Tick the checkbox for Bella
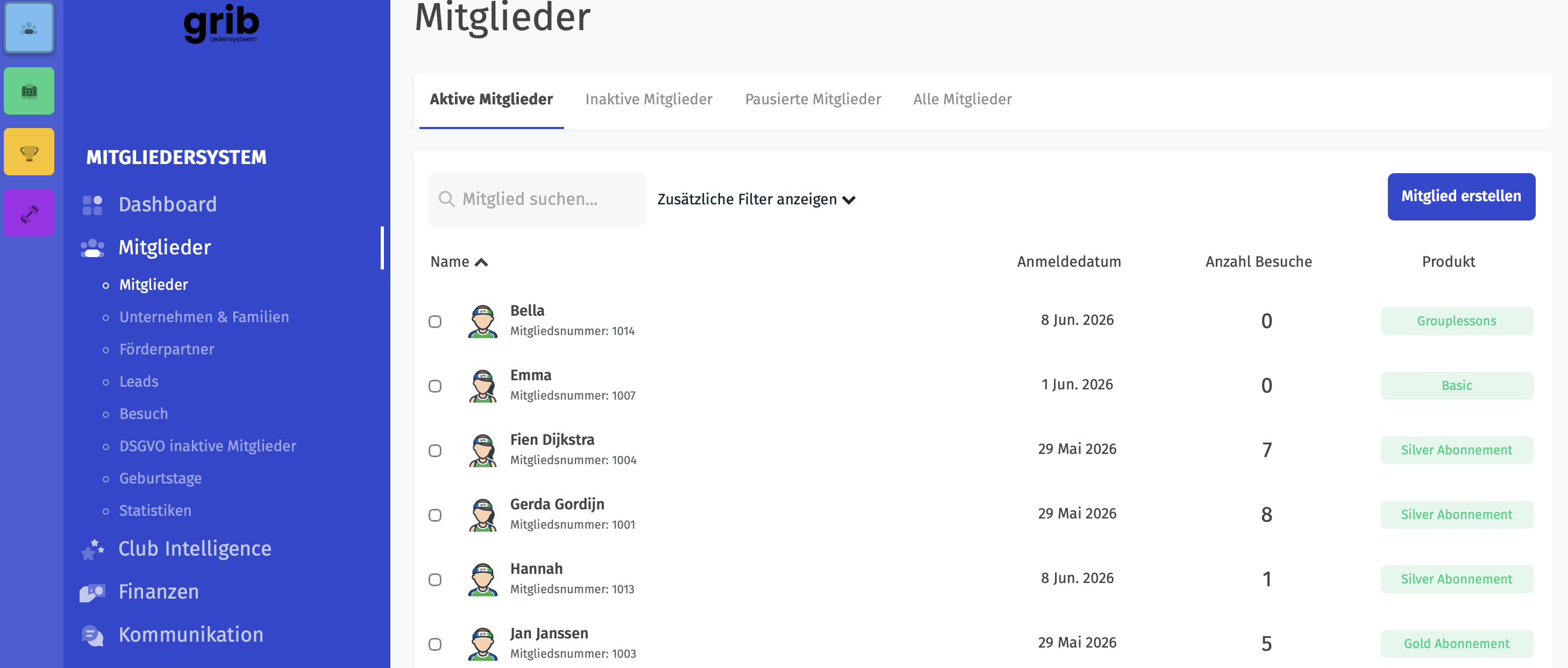This screenshot has width=1568, height=668. tap(434, 322)
